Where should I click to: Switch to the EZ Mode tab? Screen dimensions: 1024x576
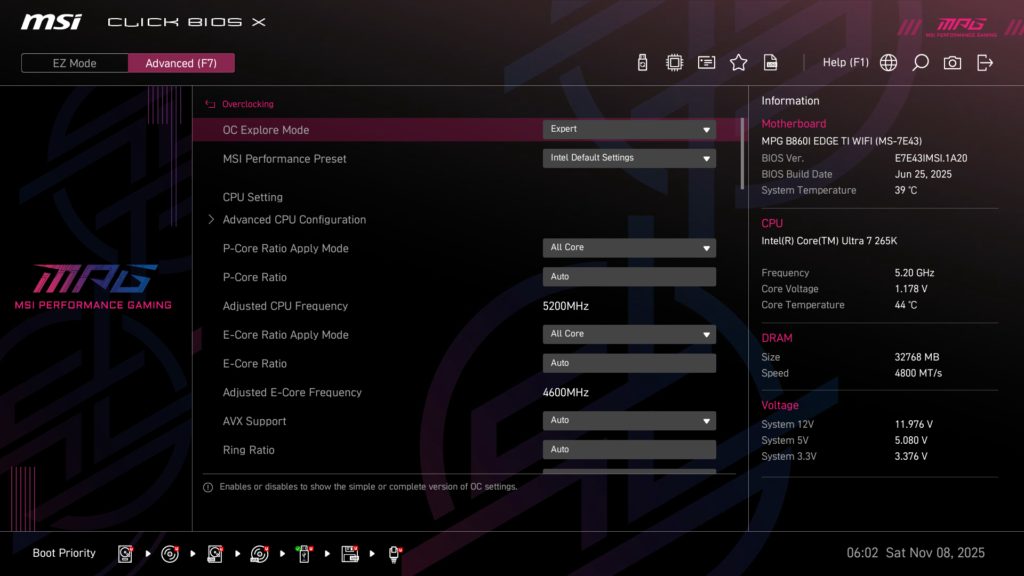[x=73, y=62]
